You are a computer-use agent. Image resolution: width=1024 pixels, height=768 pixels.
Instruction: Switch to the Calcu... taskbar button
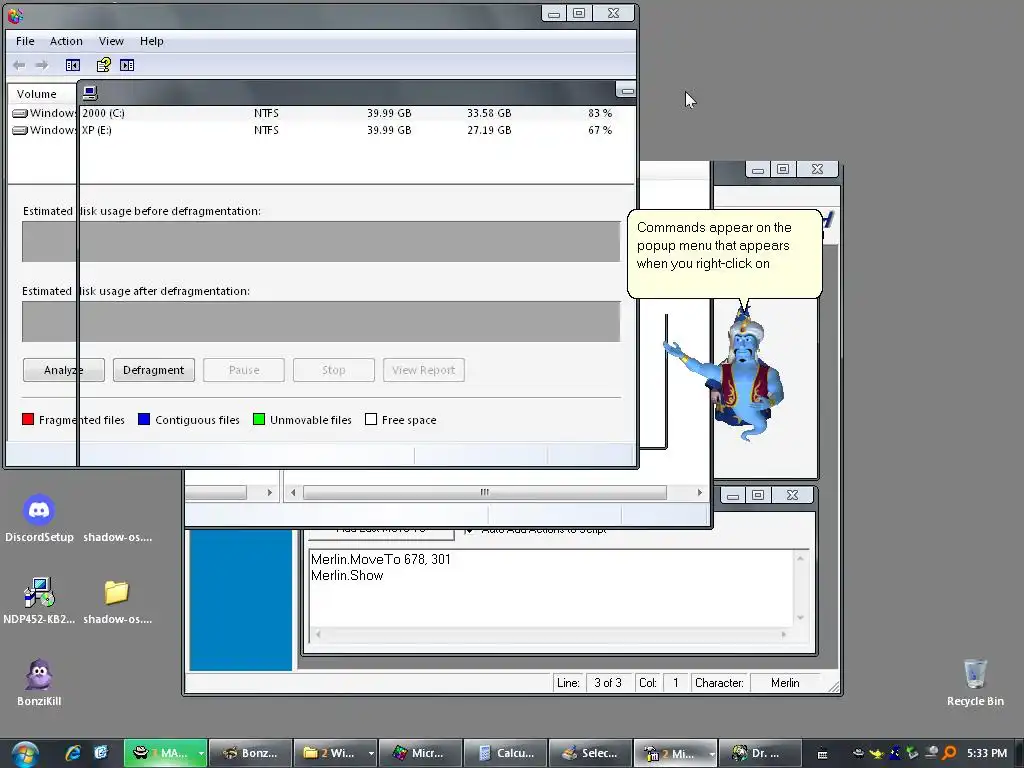pyautogui.click(x=505, y=753)
